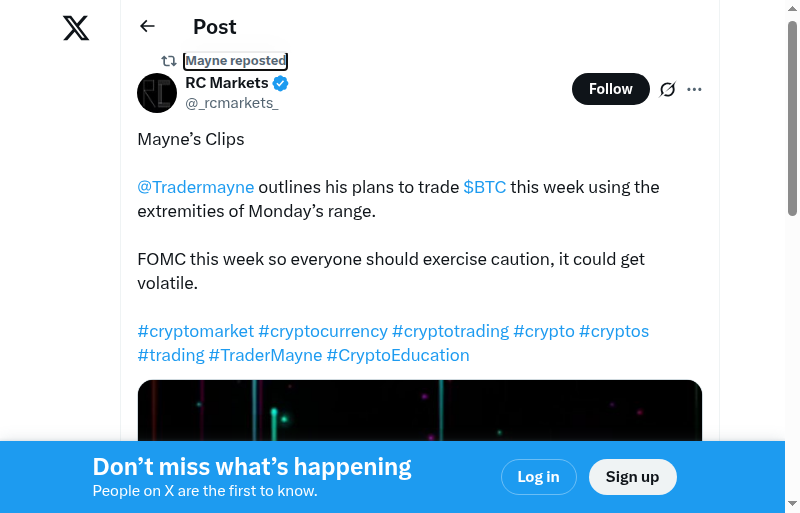The height and width of the screenshot is (513, 800).
Task: Click the Grok slashed-circle icon
Action: [x=668, y=89]
